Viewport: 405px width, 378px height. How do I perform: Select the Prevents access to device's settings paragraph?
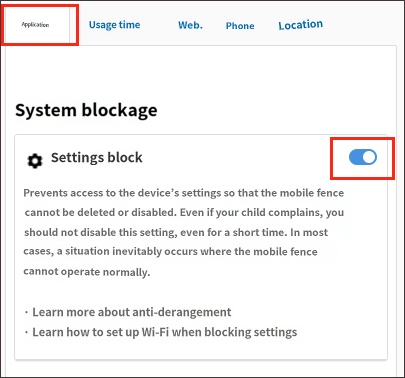[184, 232]
